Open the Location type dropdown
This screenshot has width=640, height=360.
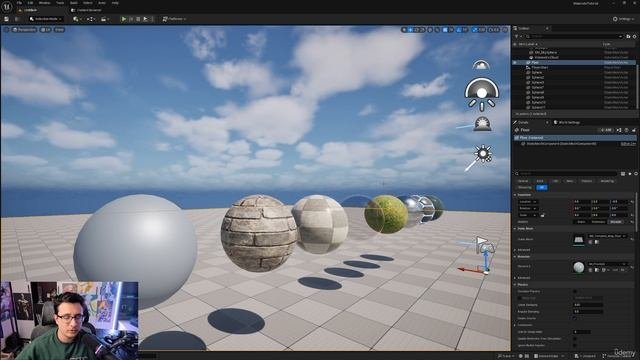(x=528, y=202)
